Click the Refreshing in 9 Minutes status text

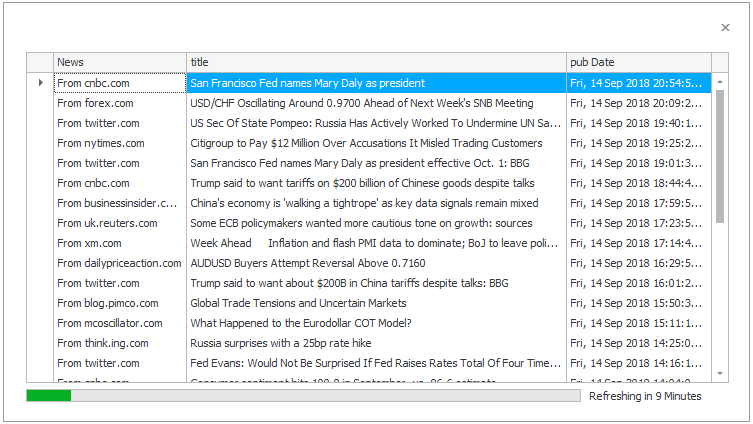645,396
